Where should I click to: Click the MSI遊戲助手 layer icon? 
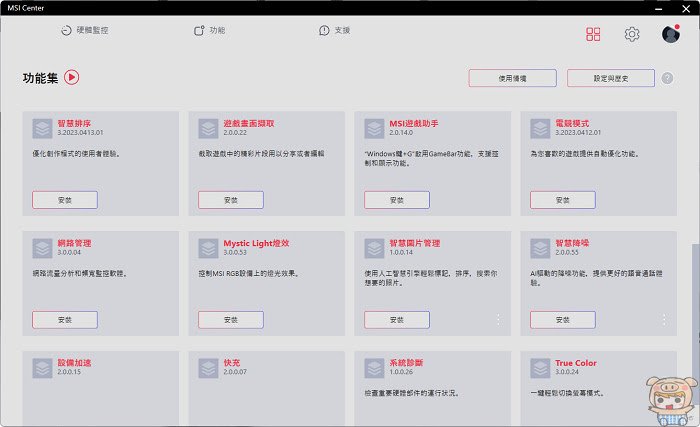374,129
